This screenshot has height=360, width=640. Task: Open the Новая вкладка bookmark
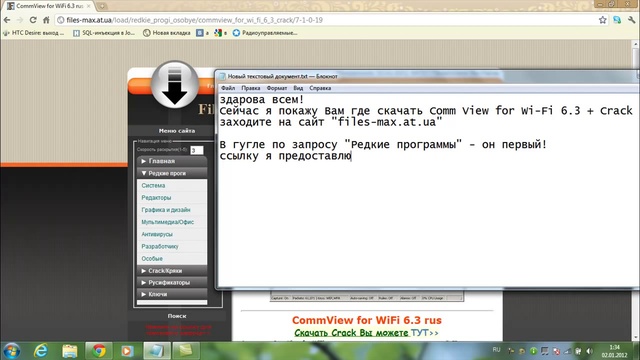tap(167, 33)
